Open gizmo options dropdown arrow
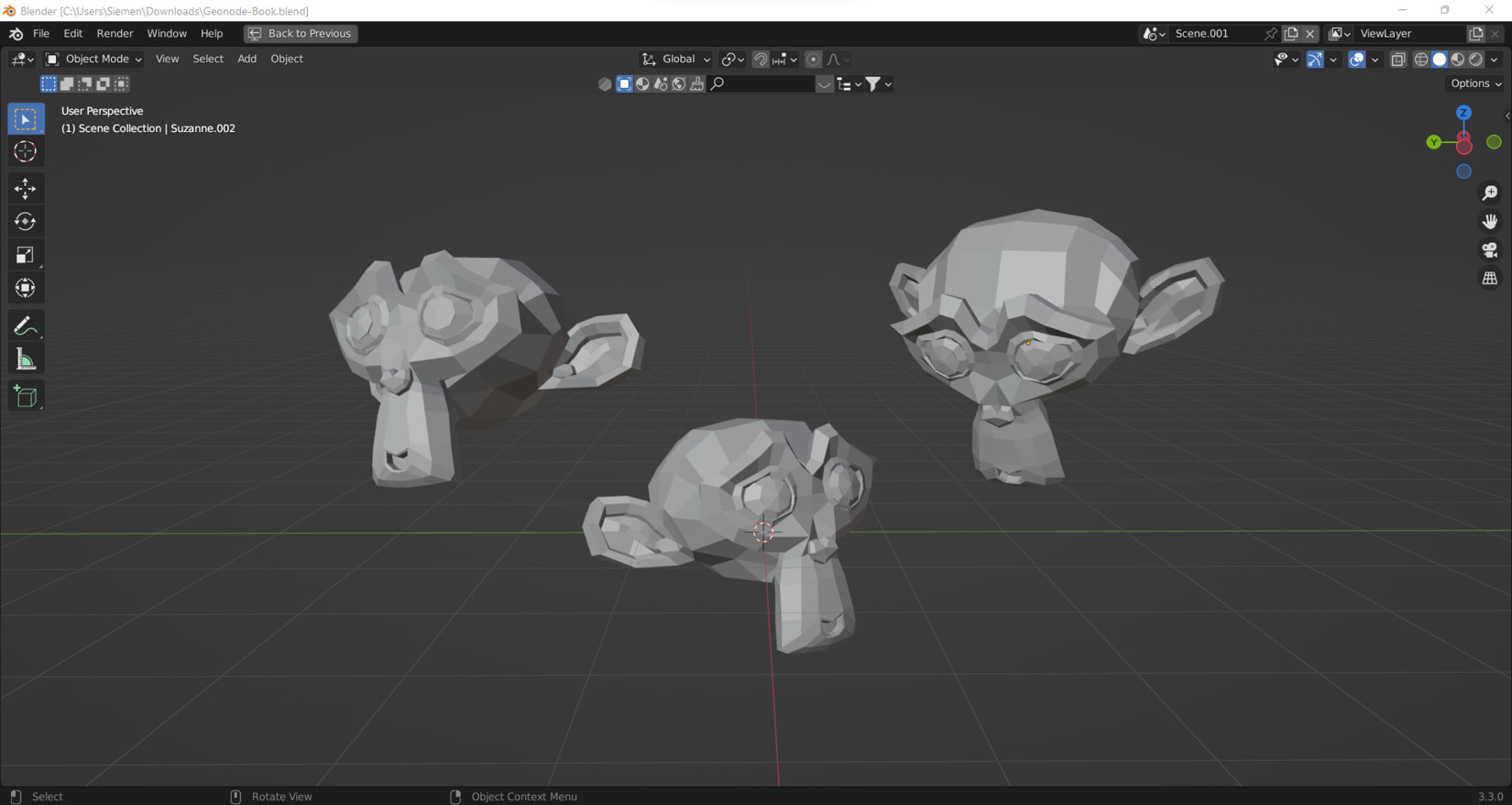This screenshot has height=805, width=1512. click(x=1332, y=59)
